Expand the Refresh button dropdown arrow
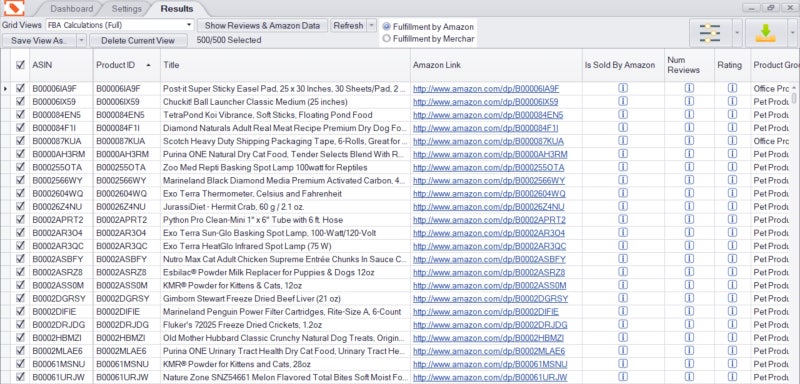The width and height of the screenshot is (800, 384). point(371,25)
